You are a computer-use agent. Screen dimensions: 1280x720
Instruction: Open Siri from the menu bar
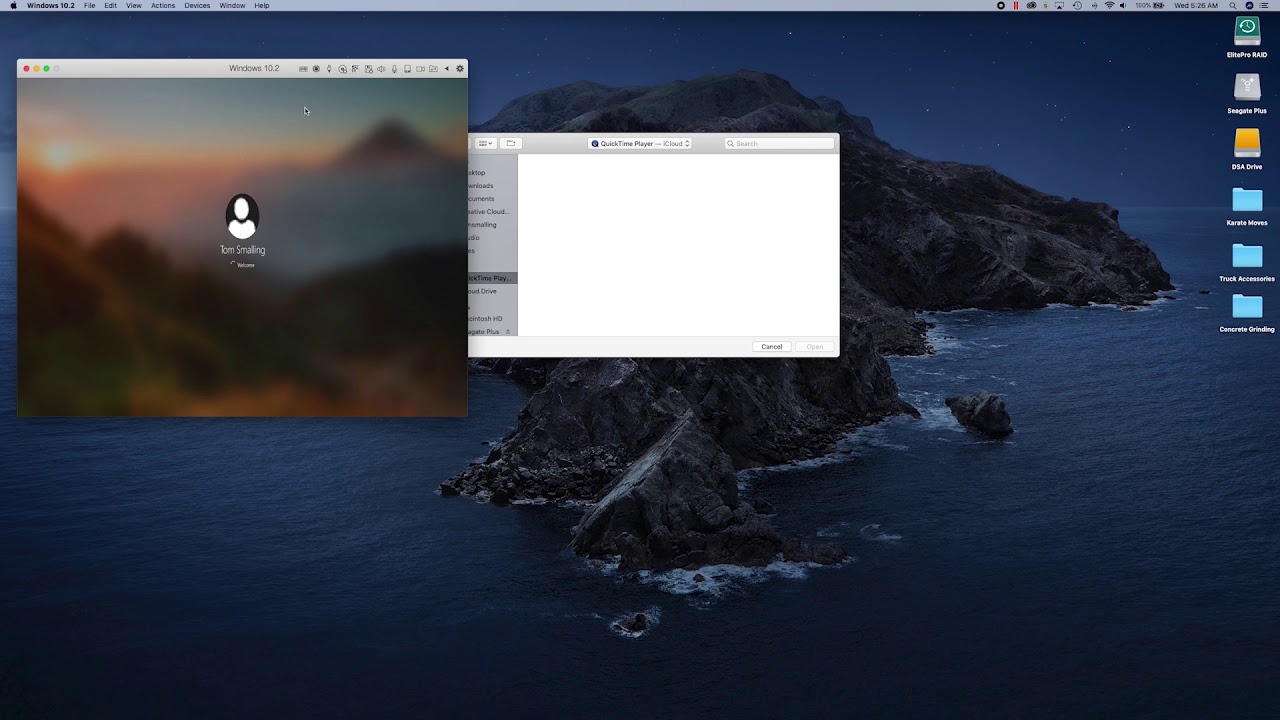[1249, 6]
